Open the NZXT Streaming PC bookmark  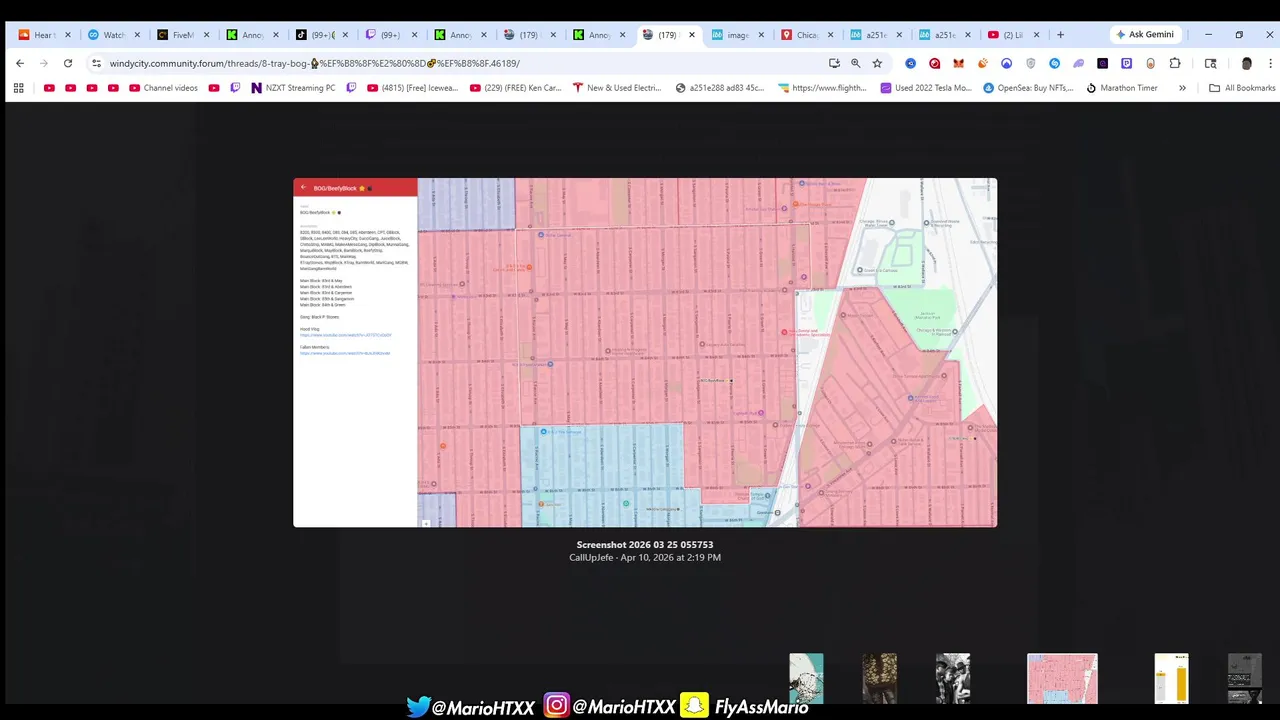click(x=293, y=88)
